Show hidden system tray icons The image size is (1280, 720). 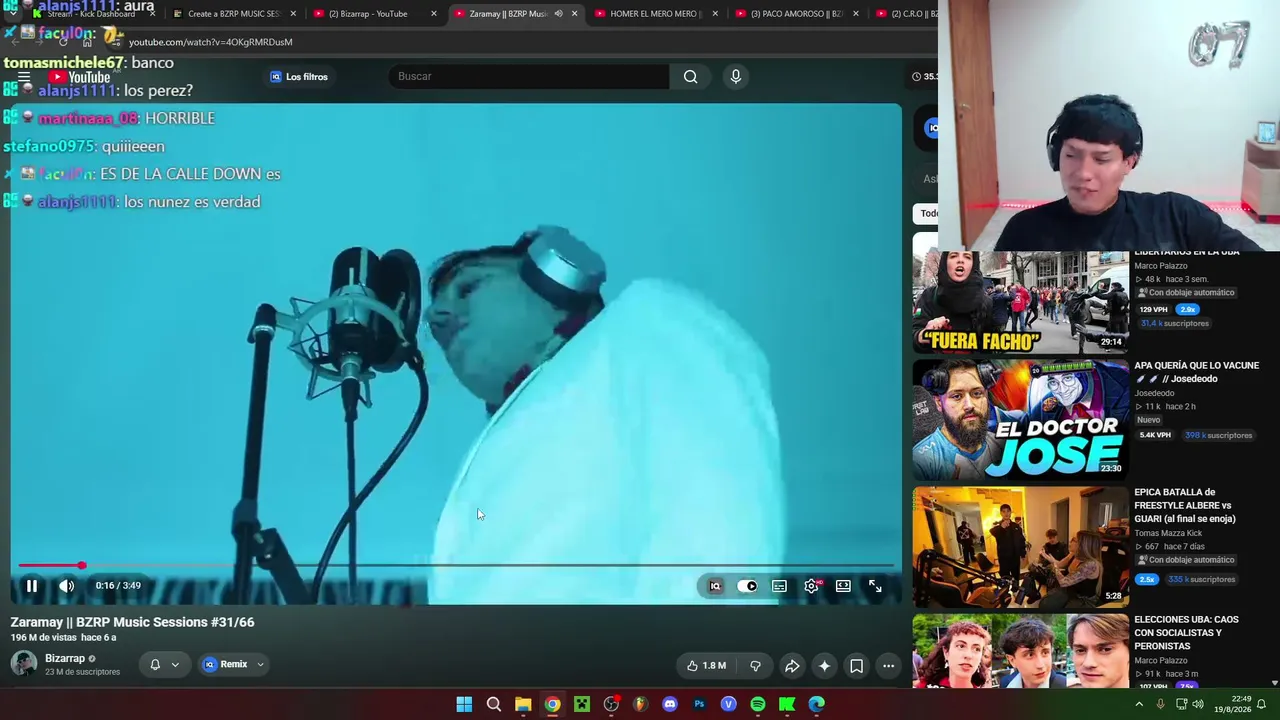(1138, 704)
